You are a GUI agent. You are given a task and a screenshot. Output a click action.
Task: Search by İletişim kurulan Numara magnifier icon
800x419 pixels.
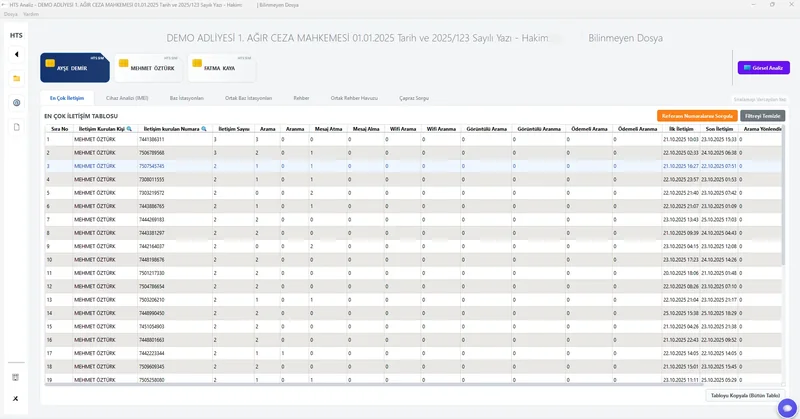[205, 129]
